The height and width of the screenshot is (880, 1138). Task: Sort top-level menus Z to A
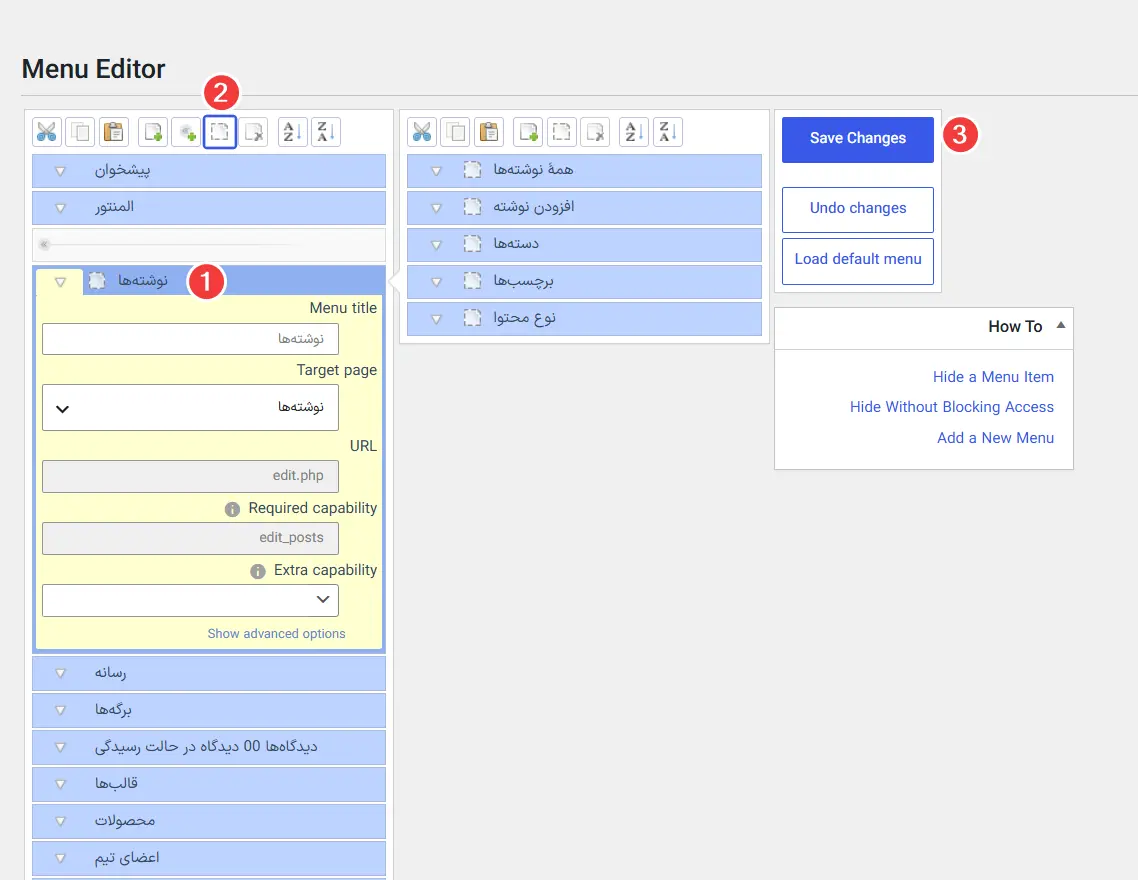(326, 132)
